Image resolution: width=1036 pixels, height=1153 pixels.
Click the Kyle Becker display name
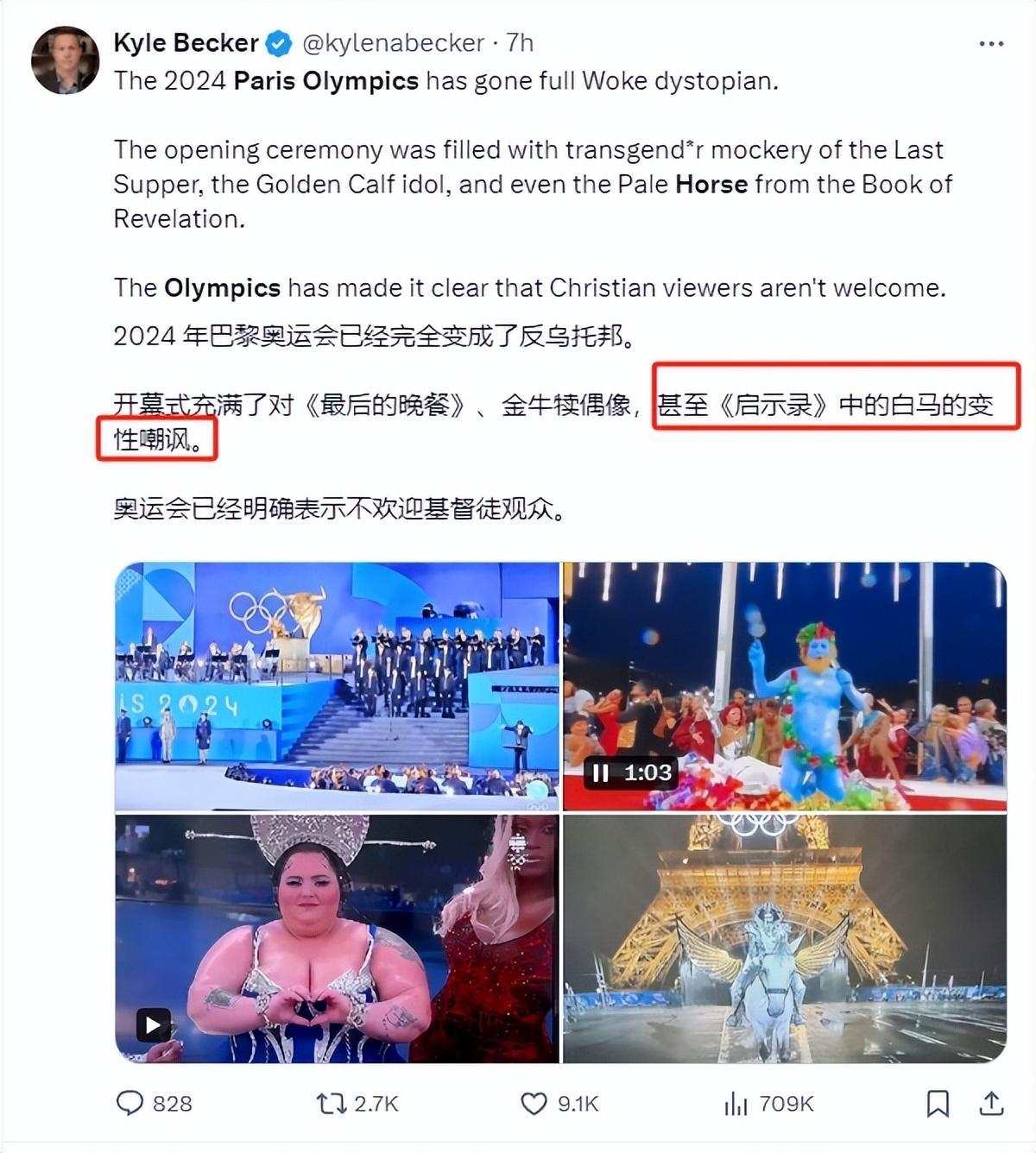[x=186, y=42]
